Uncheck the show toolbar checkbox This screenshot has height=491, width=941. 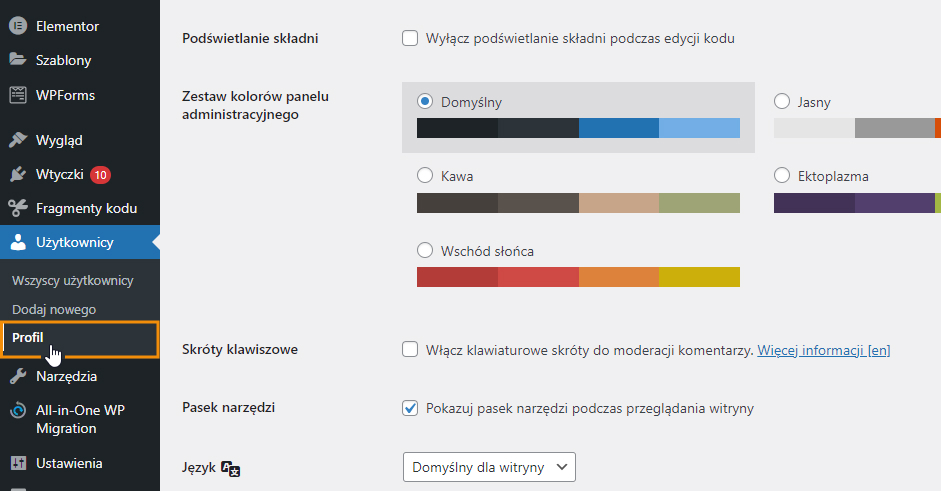point(410,408)
